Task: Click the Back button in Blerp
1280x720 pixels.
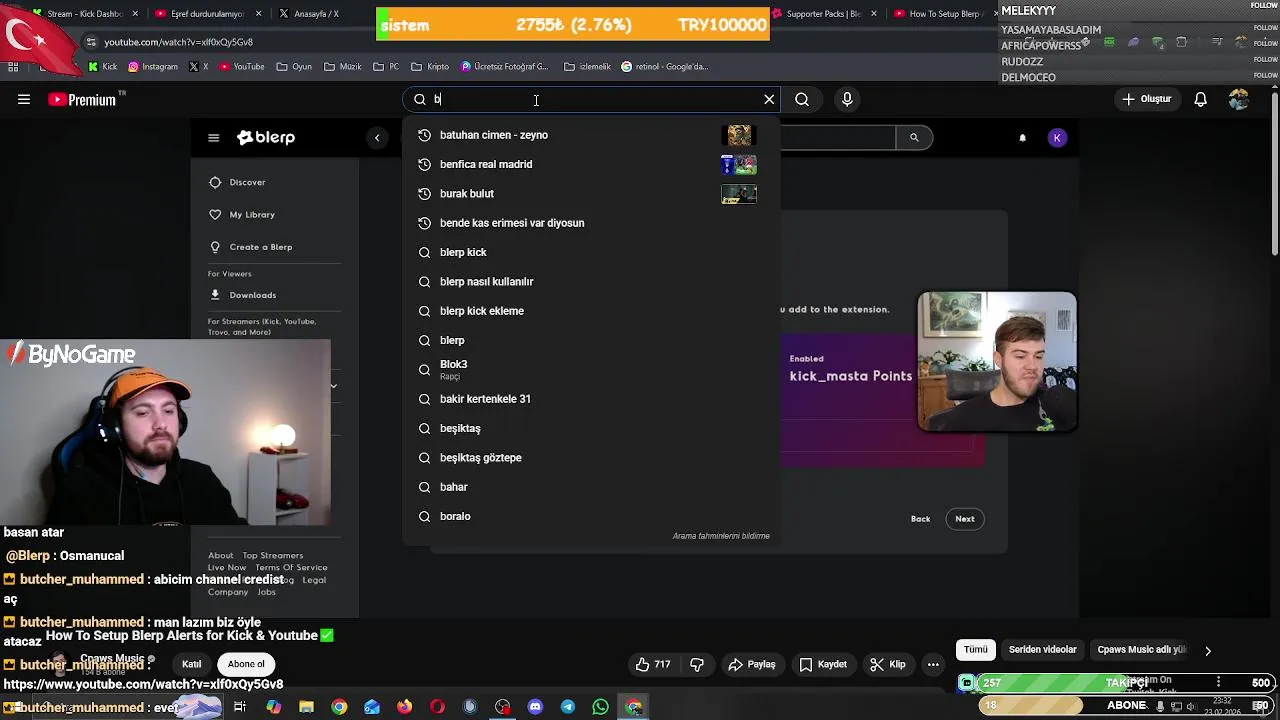Action: click(x=920, y=519)
